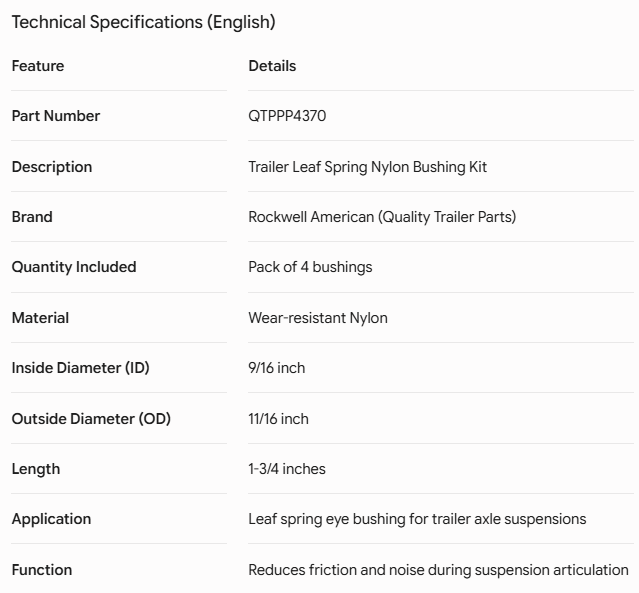
Task: Click the Brand row label
Action: pyautogui.click(x=32, y=217)
